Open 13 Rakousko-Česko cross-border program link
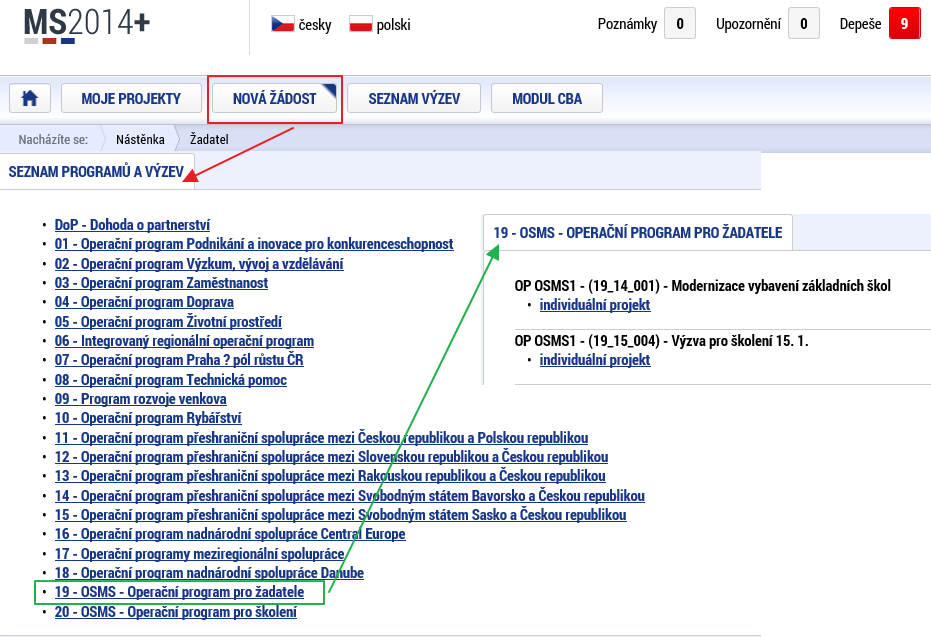Viewport: 931px width, 637px height. coord(330,476)
